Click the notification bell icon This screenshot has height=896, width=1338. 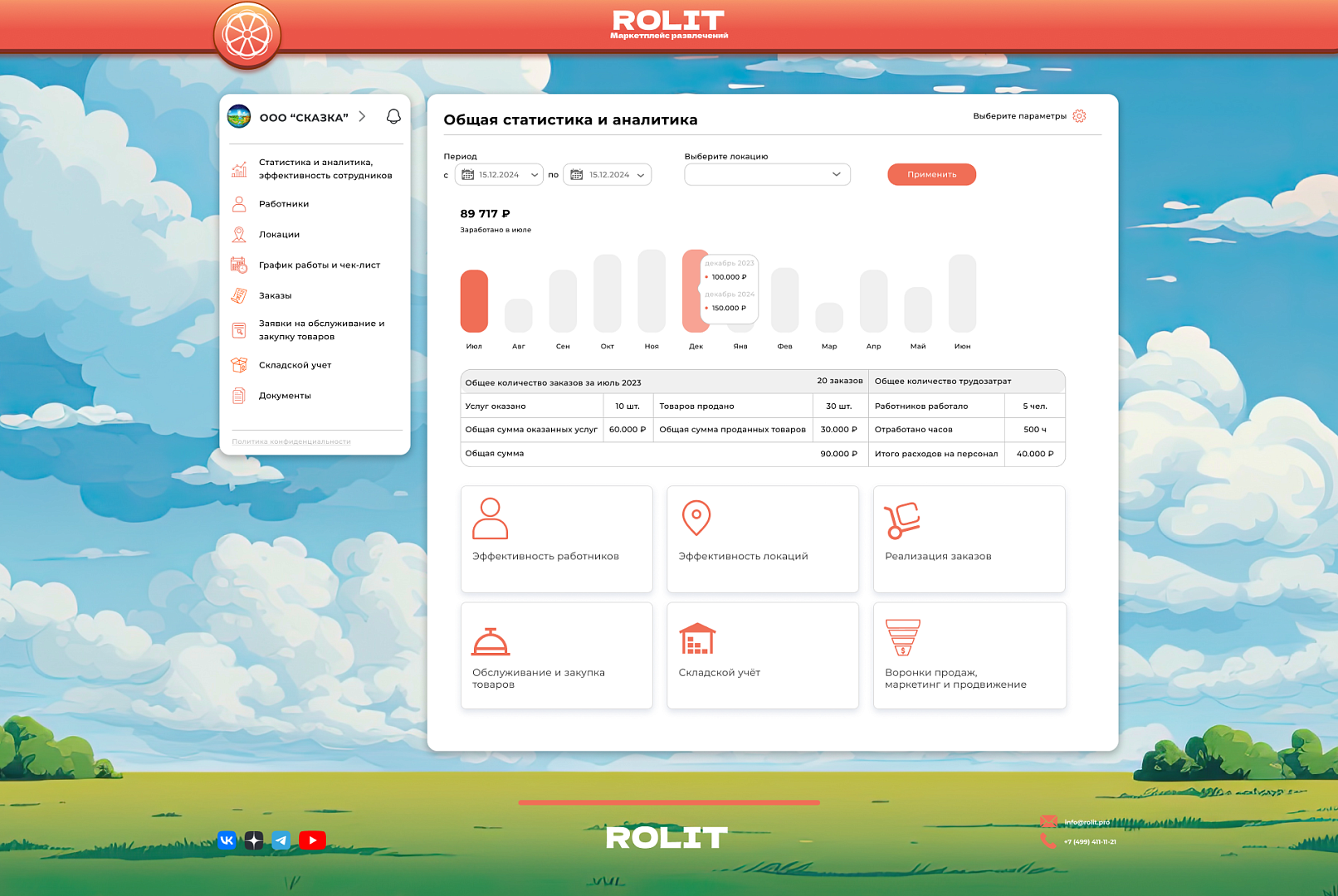393,117
